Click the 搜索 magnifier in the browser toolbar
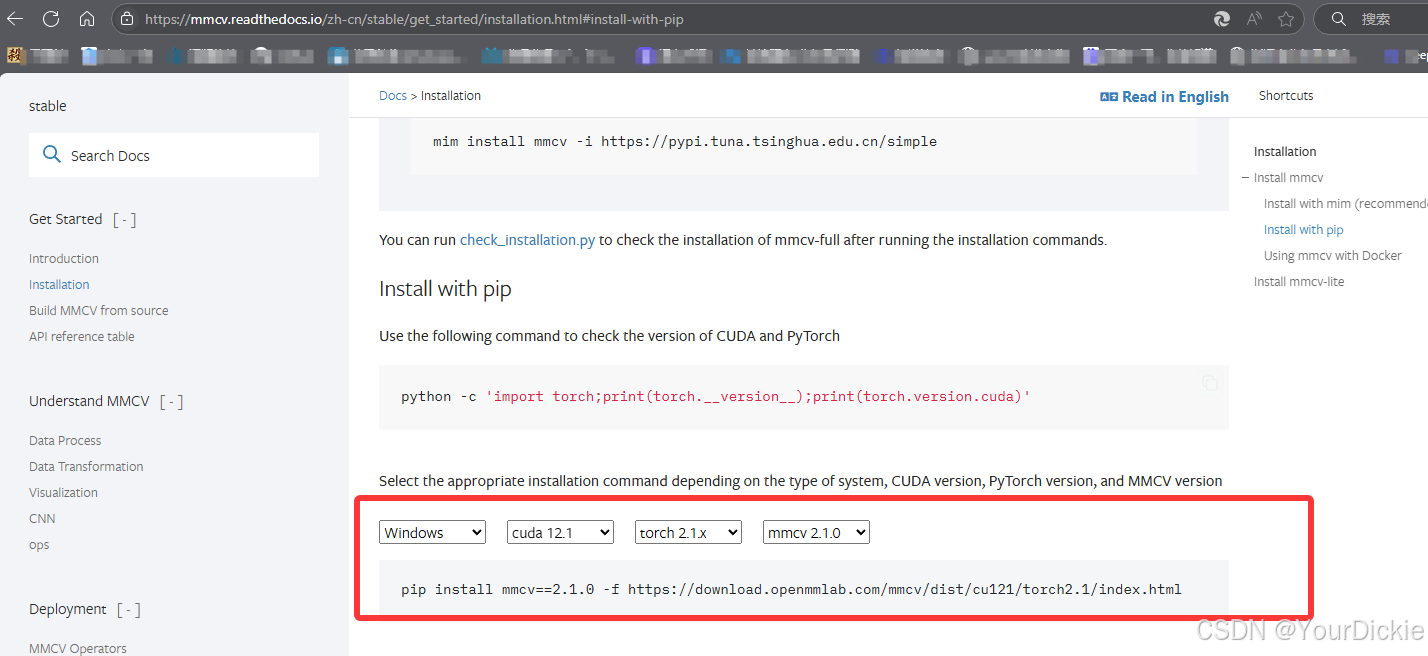Viewport: 1428px width, 656px height. (1339, 18)
